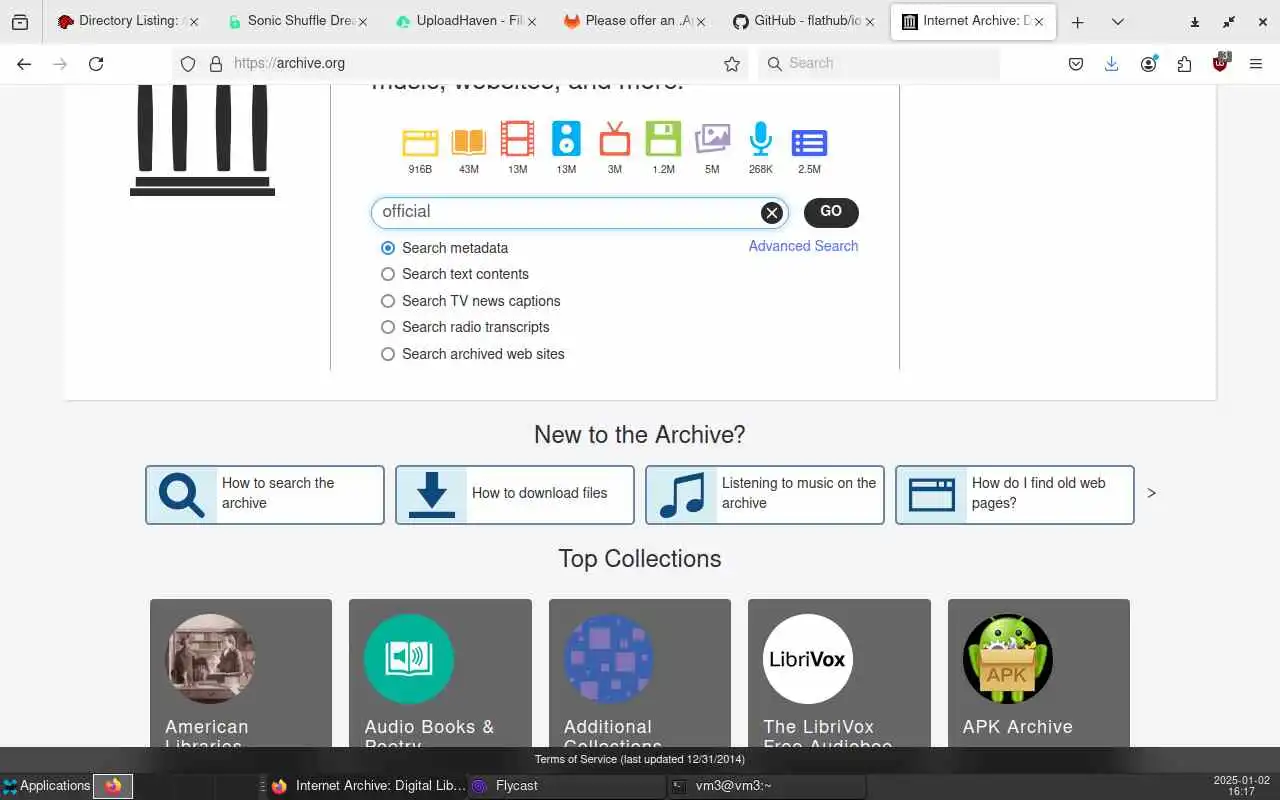Switch to the UploadHaven tab

pyautogui.click(x=465, y=21)
